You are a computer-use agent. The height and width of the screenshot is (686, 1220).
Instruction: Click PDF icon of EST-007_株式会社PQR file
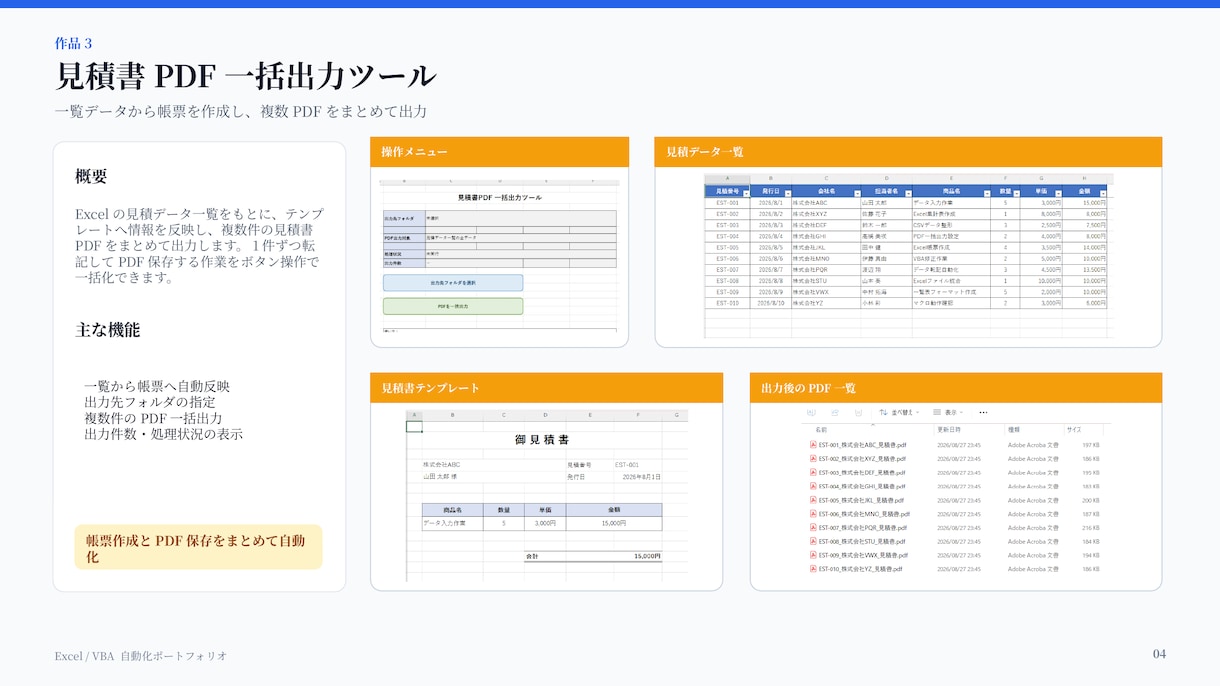(x=813, y=527)
